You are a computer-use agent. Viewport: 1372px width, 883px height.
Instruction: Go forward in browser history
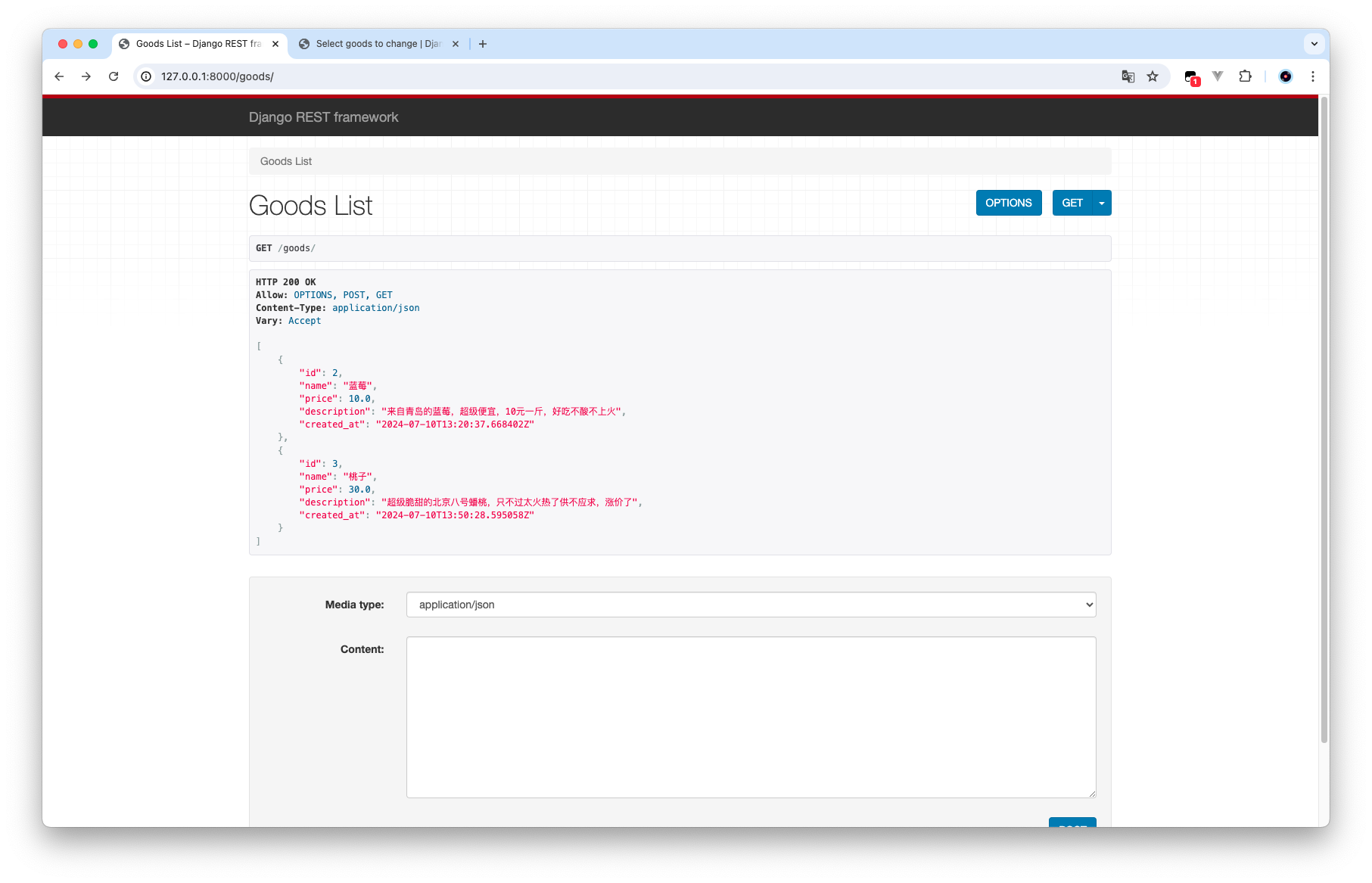pos(86,76)
